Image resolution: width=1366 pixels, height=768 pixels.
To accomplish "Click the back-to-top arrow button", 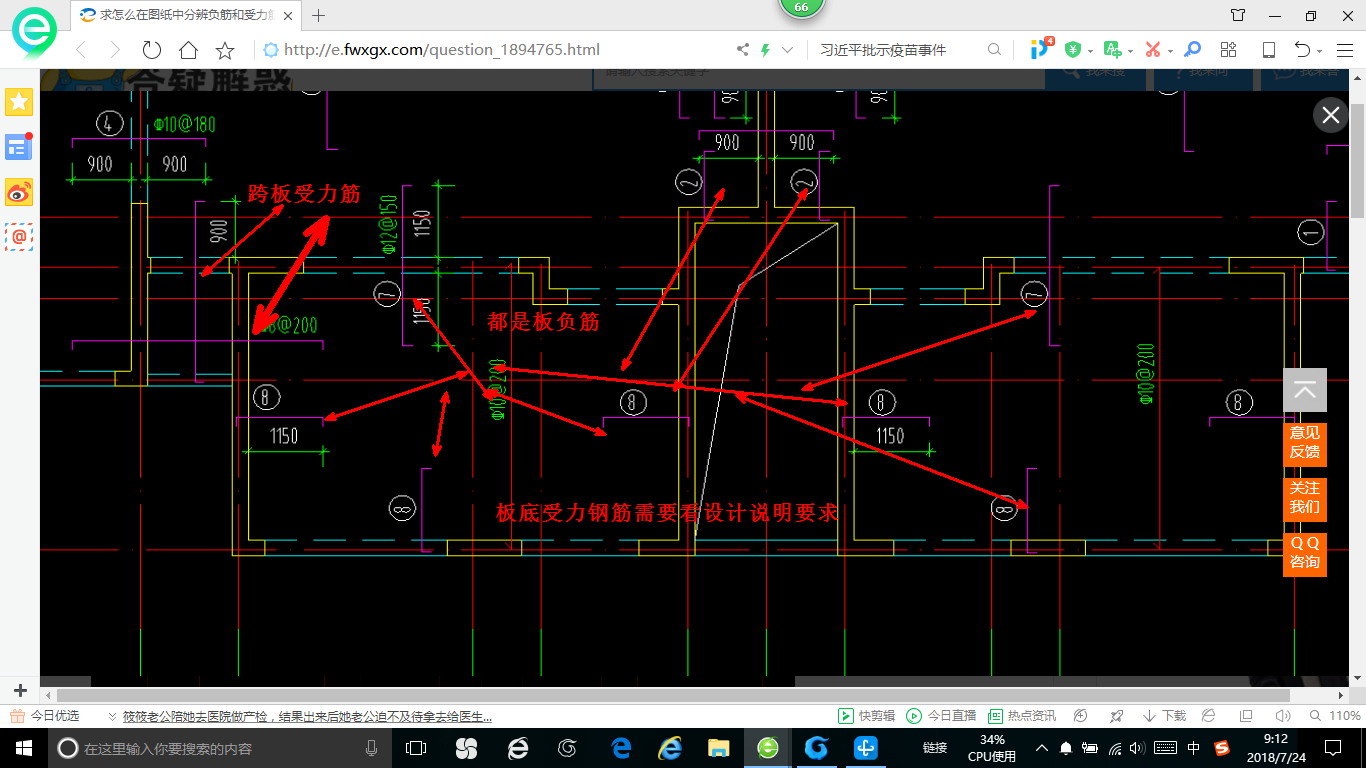I will click(x=1305, y=390).
